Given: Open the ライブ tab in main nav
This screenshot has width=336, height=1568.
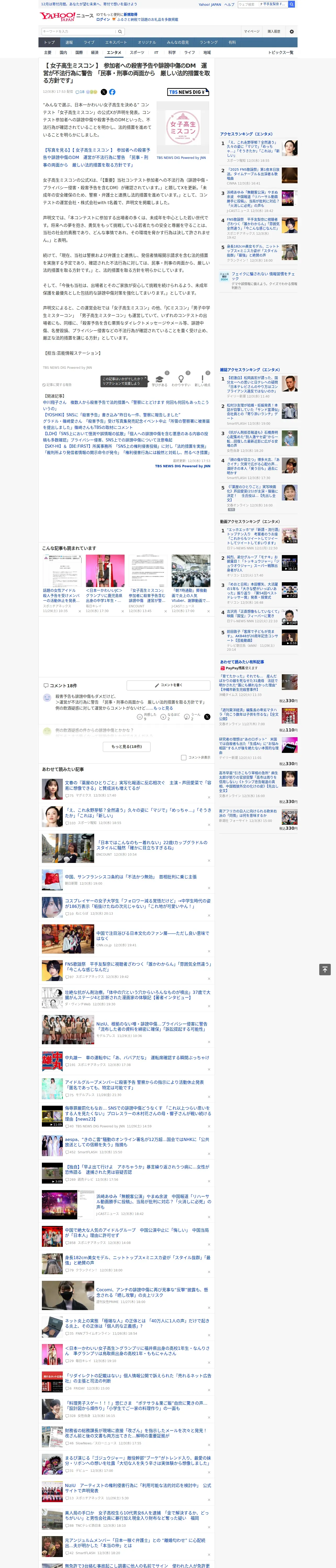Looking at the screenshot, I should (89, 43).
